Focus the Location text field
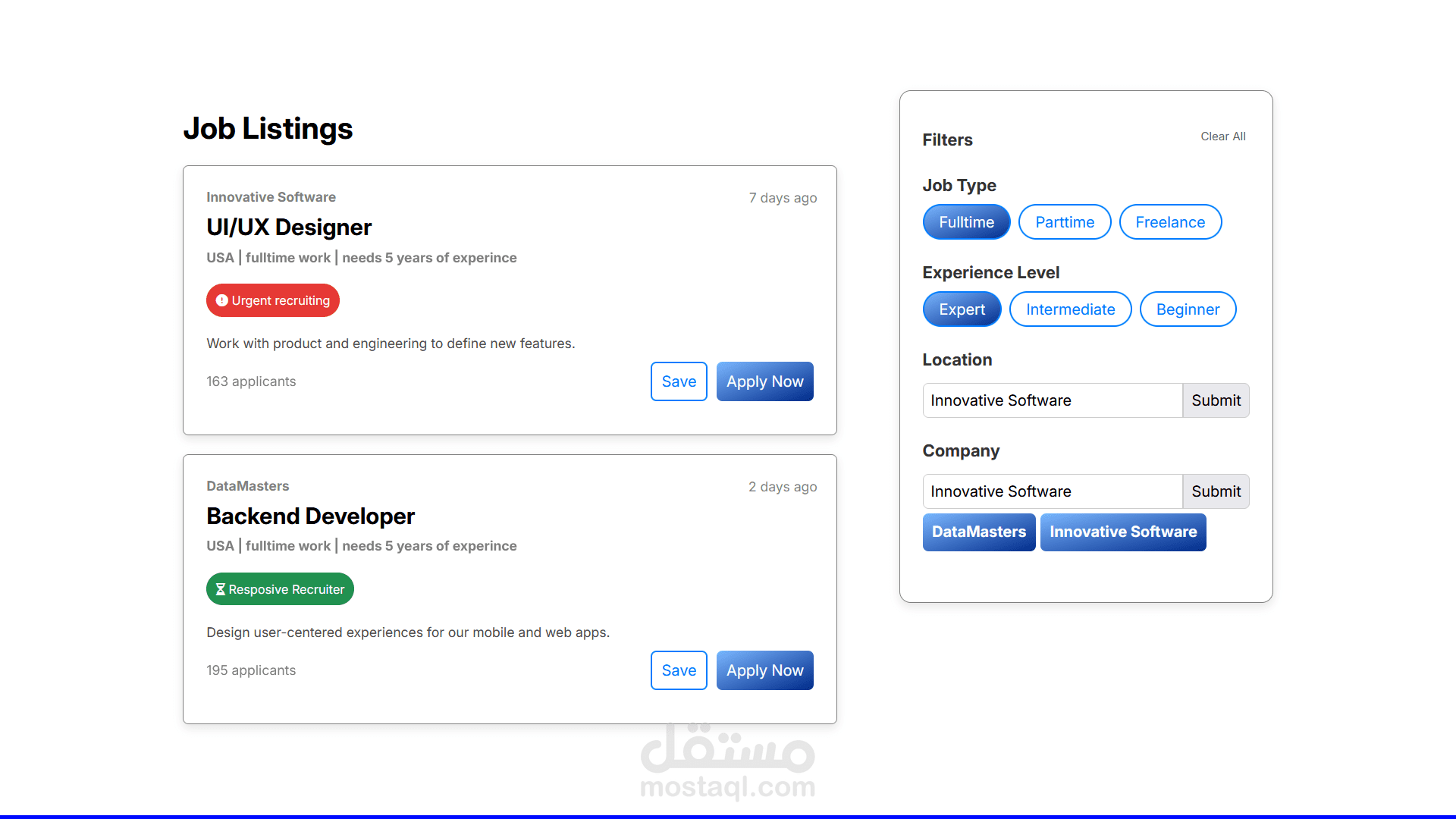 click(x=1052, y=400)
